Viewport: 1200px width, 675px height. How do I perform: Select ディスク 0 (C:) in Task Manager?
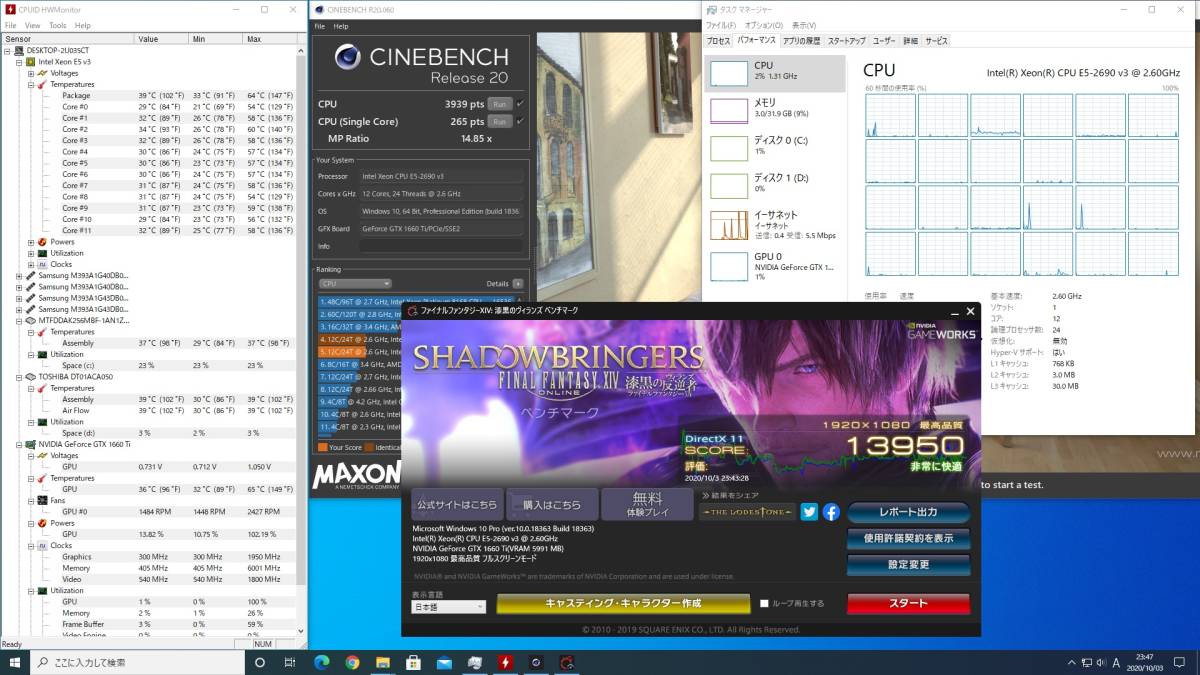pos(776,146)
